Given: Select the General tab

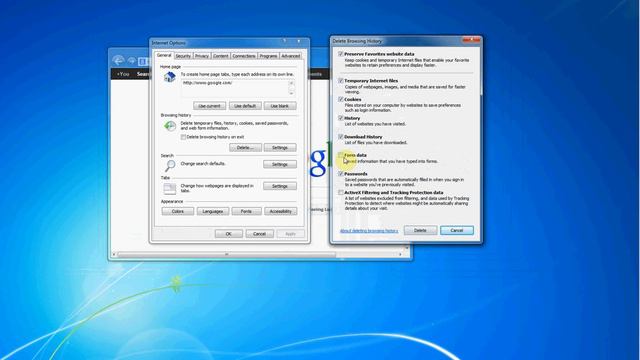Looking at the screenshot, I should pyautogui.click(x=164, y=56).
